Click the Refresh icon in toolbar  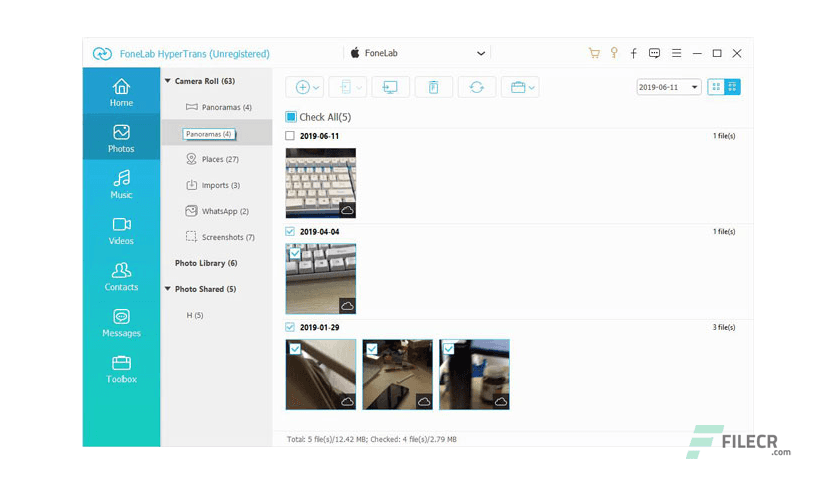point(477,87)
